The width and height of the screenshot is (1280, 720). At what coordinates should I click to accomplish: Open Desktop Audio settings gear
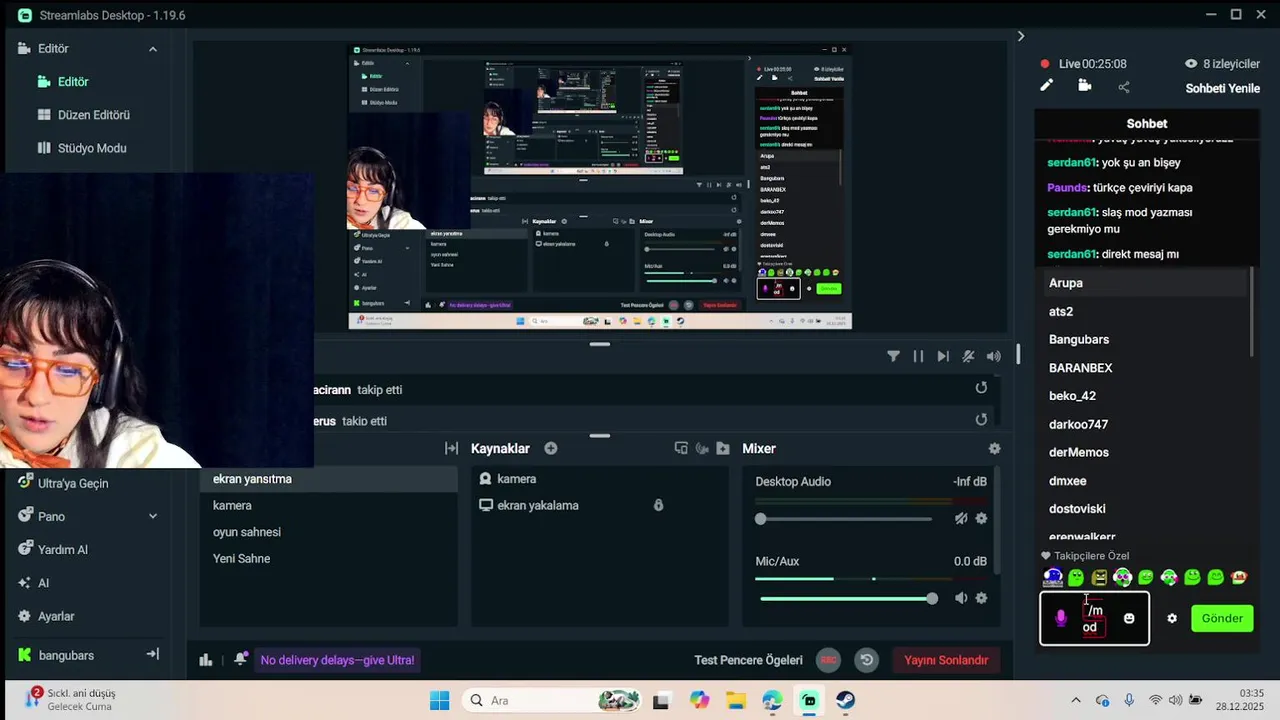[x=981, y=518]
